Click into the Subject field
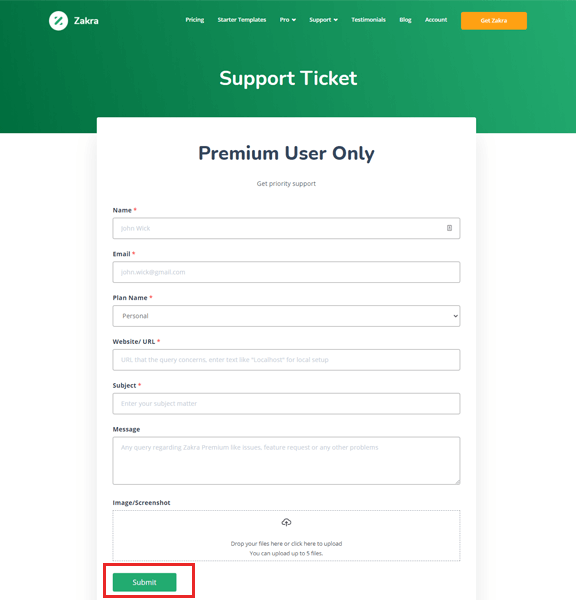The image size is (576, 600). [286, 404]
